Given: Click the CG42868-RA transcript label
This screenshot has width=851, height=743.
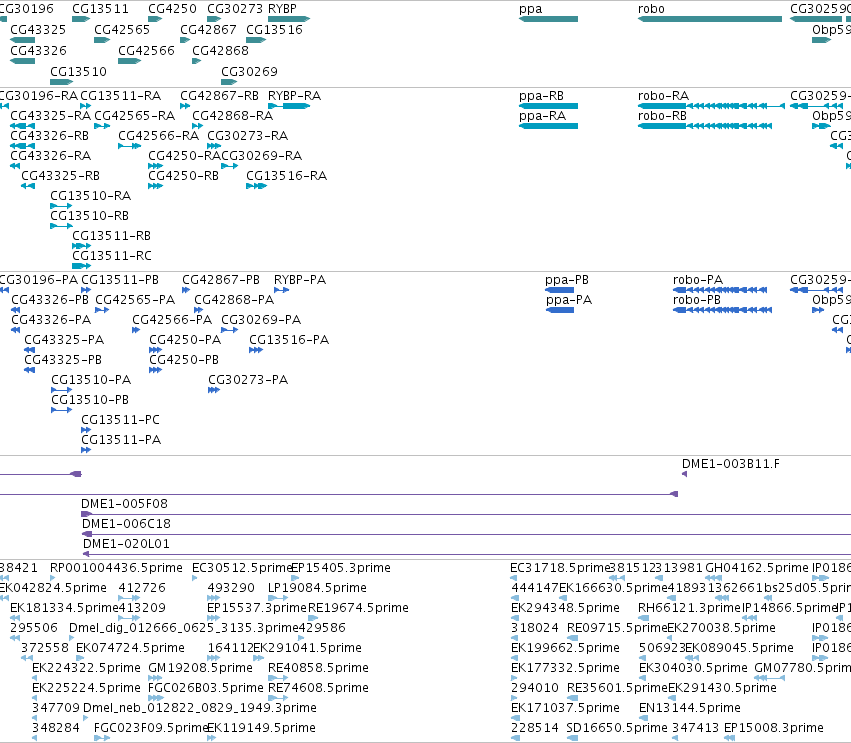Looking at the screenshot, I should pos(233,116).
